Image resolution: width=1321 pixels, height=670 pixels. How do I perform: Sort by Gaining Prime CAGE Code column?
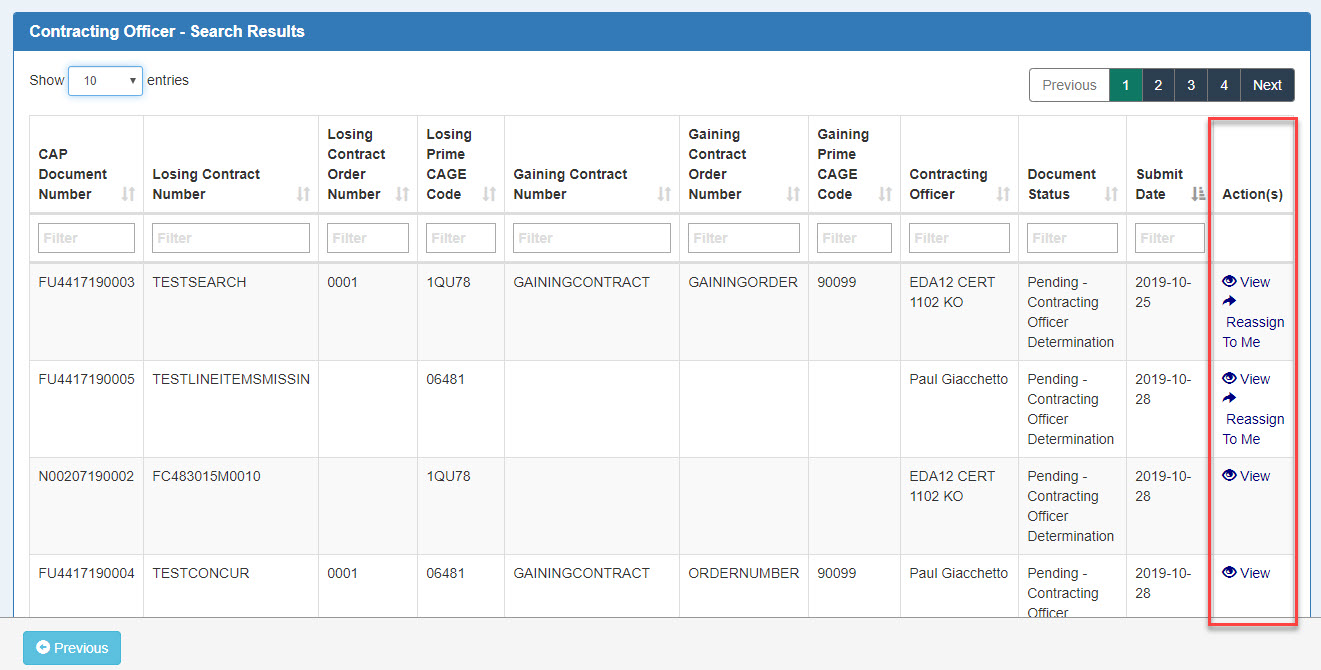pyautogui.click(x=885, y=194)
